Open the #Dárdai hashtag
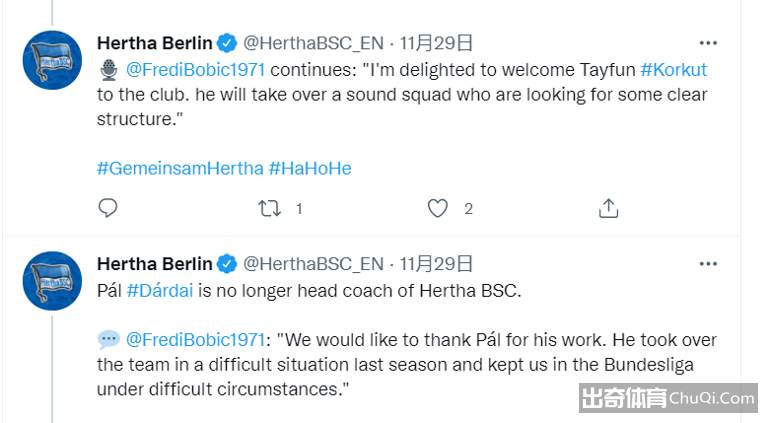The height and width of the screenshot is (423, 768). tap(160, 291)
